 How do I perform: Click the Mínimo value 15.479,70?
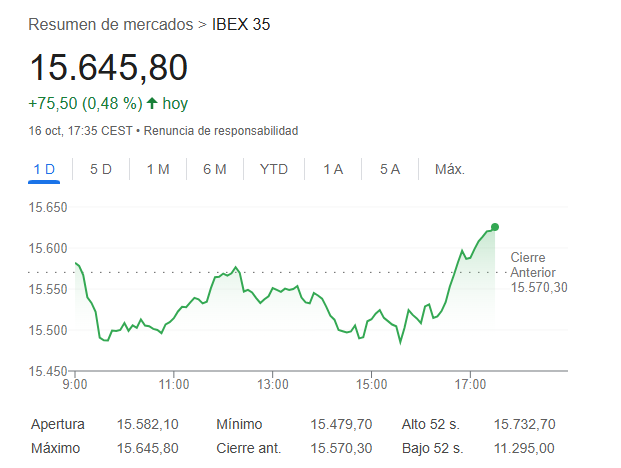pyautogui.click(x=341, y=424)
